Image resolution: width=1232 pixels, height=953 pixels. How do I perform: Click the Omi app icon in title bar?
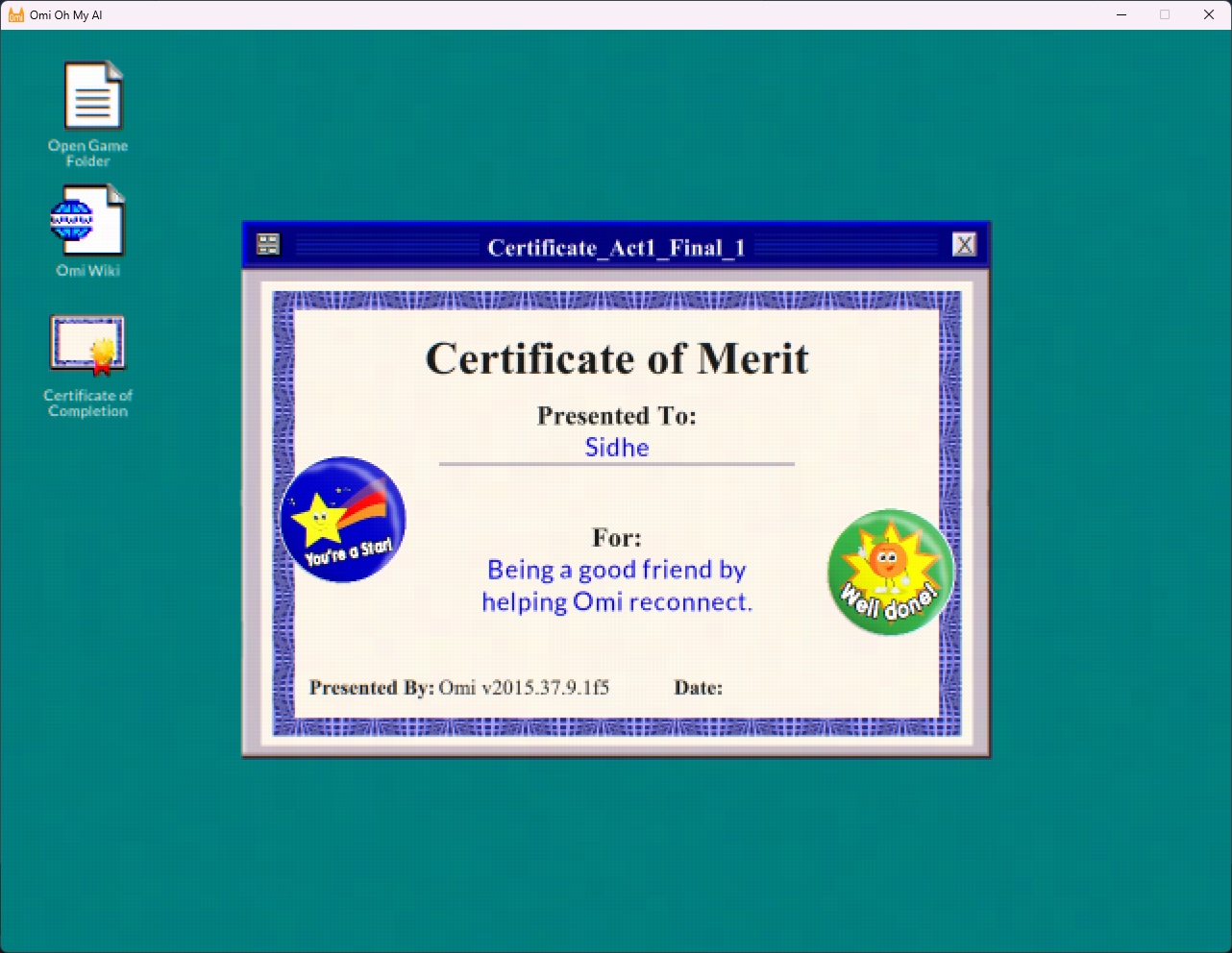click(x=15, y=14)
